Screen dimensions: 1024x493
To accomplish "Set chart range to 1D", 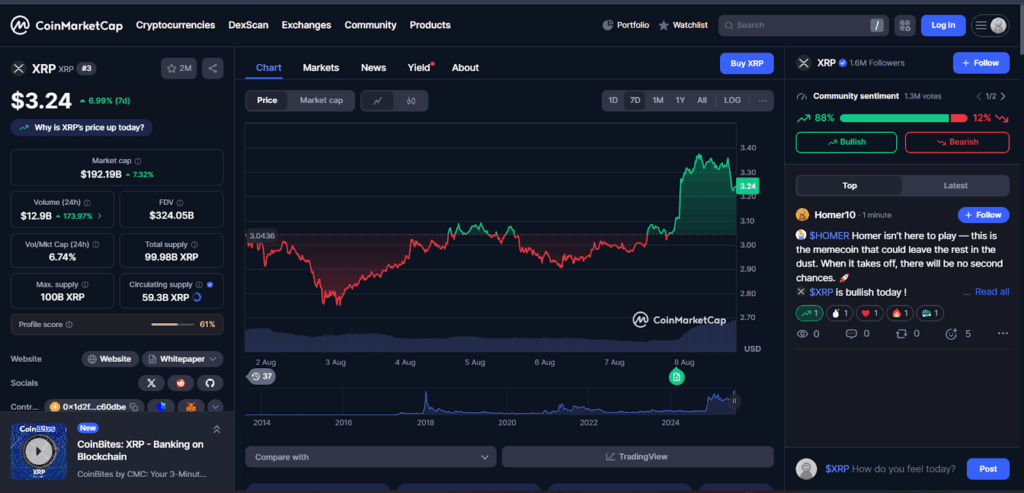I will click(613, 101).
